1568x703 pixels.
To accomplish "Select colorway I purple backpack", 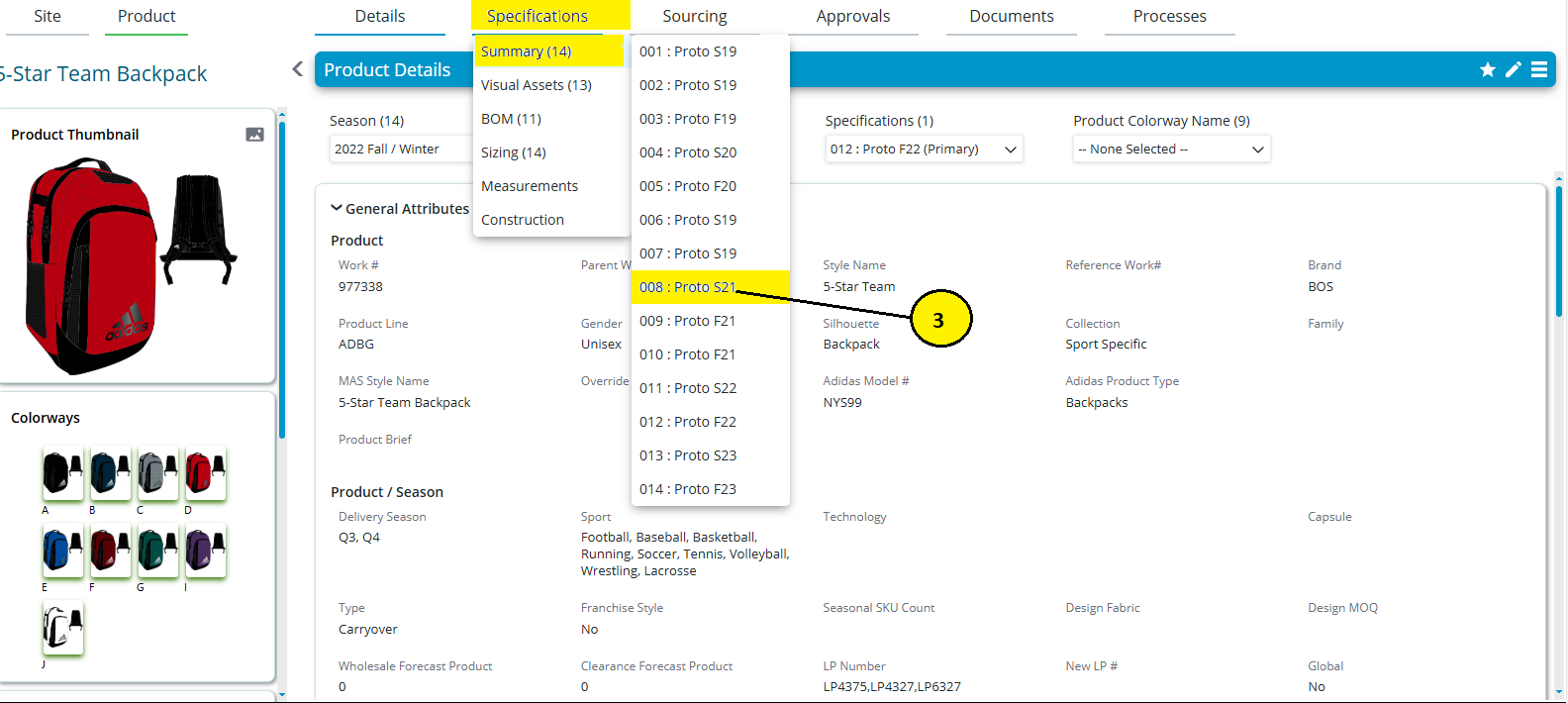I will (x=205, y=551).
